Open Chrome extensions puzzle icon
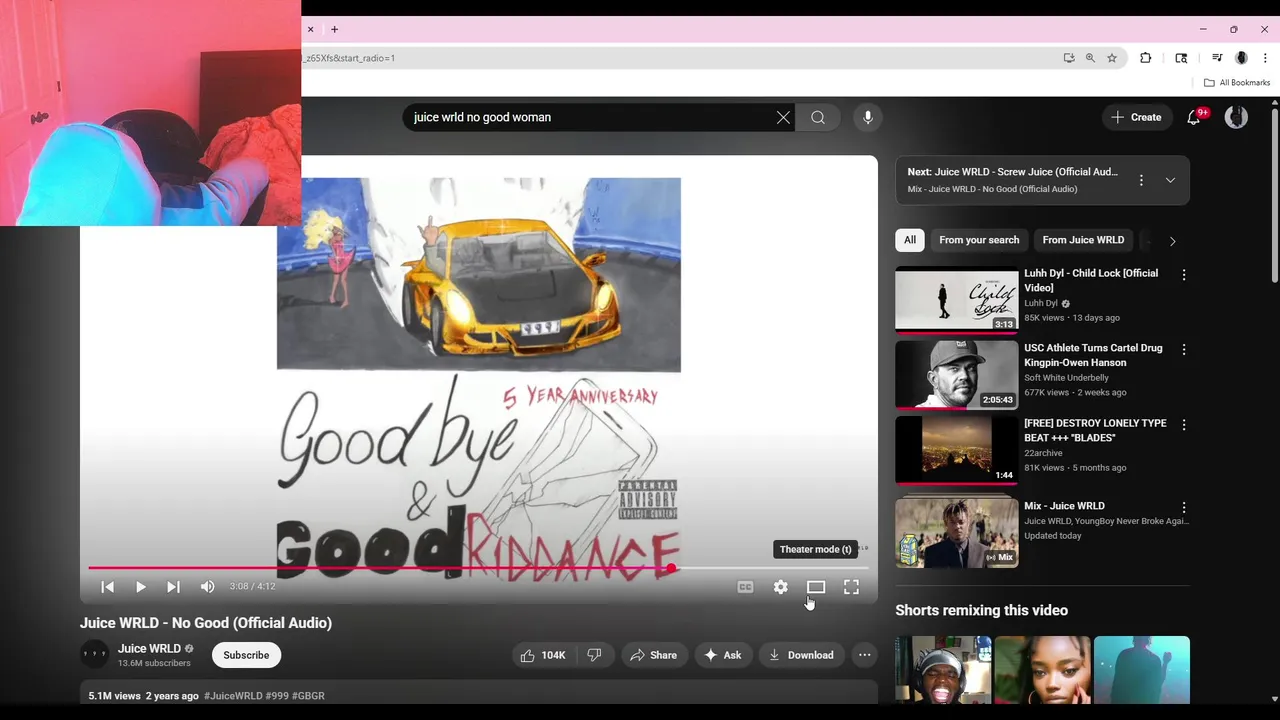This screenshot has width=1280, height=720. (x=1146, y=58)
